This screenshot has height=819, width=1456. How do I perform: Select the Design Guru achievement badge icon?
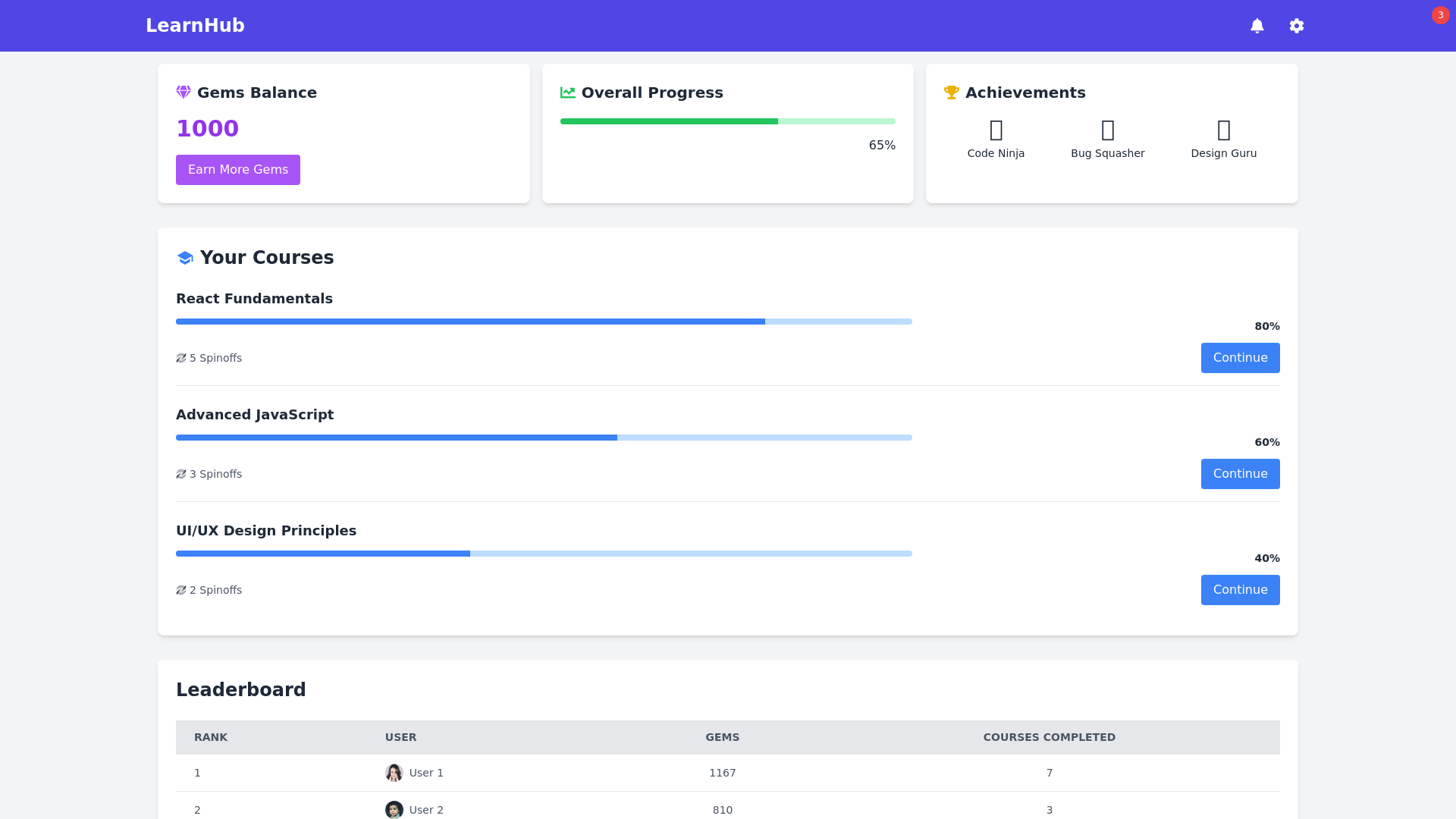tap(1224, 130)
